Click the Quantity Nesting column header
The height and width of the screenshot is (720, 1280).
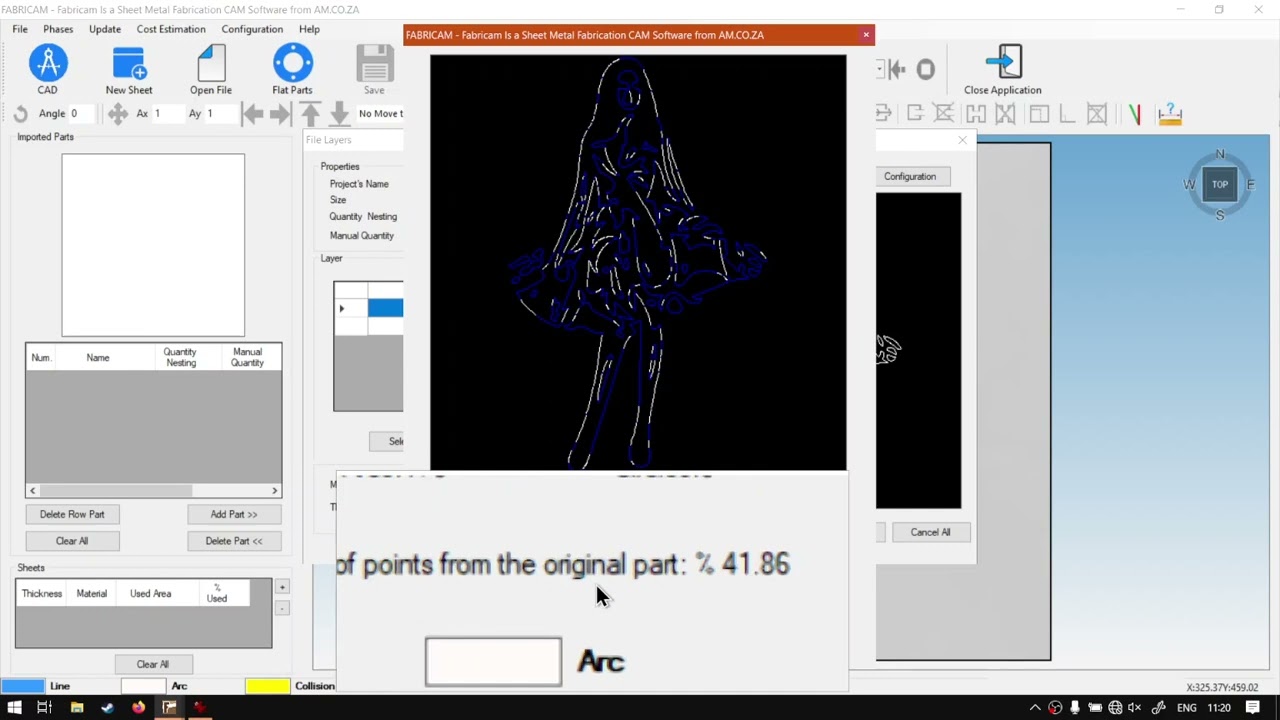[x=180, y=357]
